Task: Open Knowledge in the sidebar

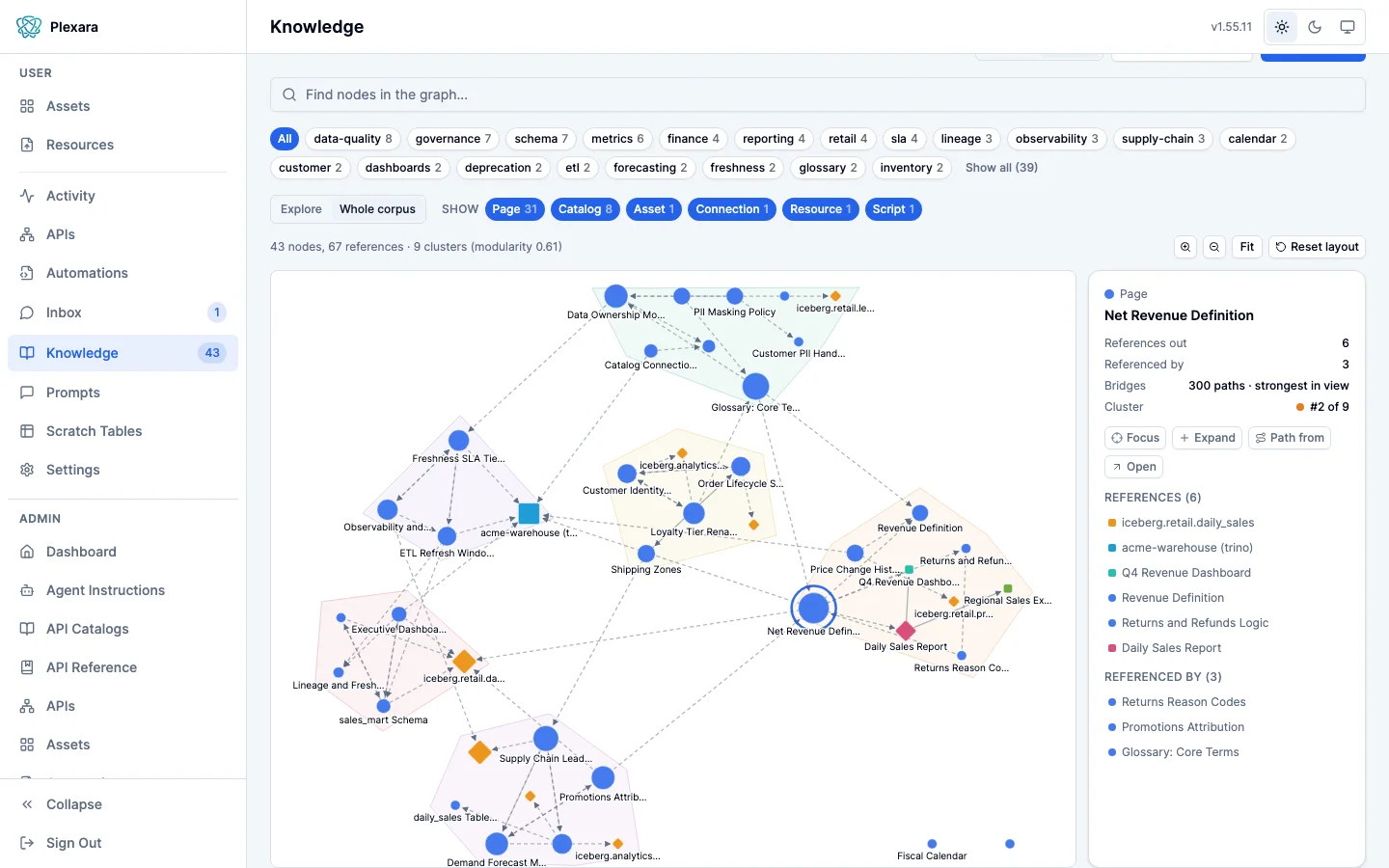Action: tap(123, 353)
